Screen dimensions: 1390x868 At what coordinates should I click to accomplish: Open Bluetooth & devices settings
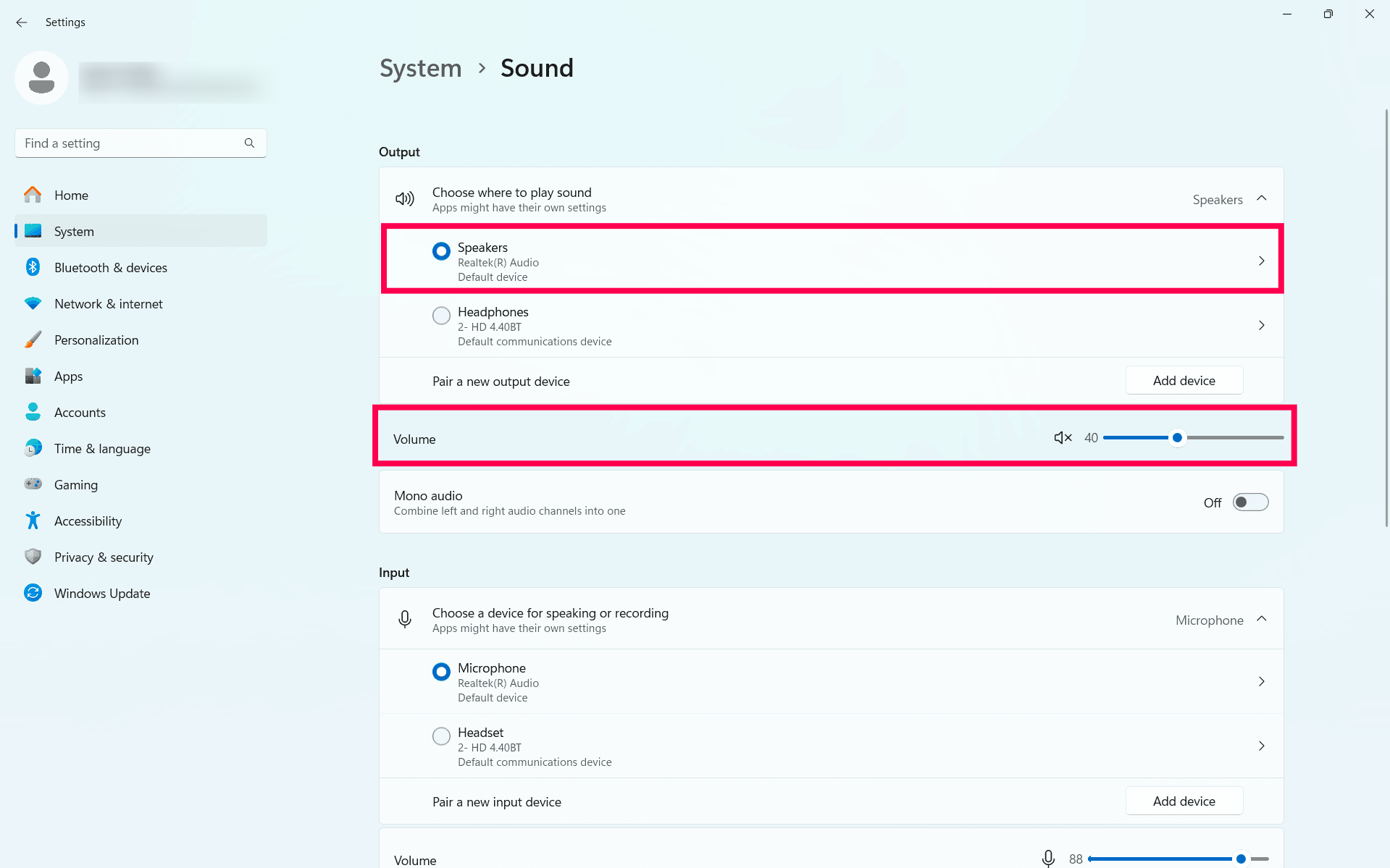(110, 268)
